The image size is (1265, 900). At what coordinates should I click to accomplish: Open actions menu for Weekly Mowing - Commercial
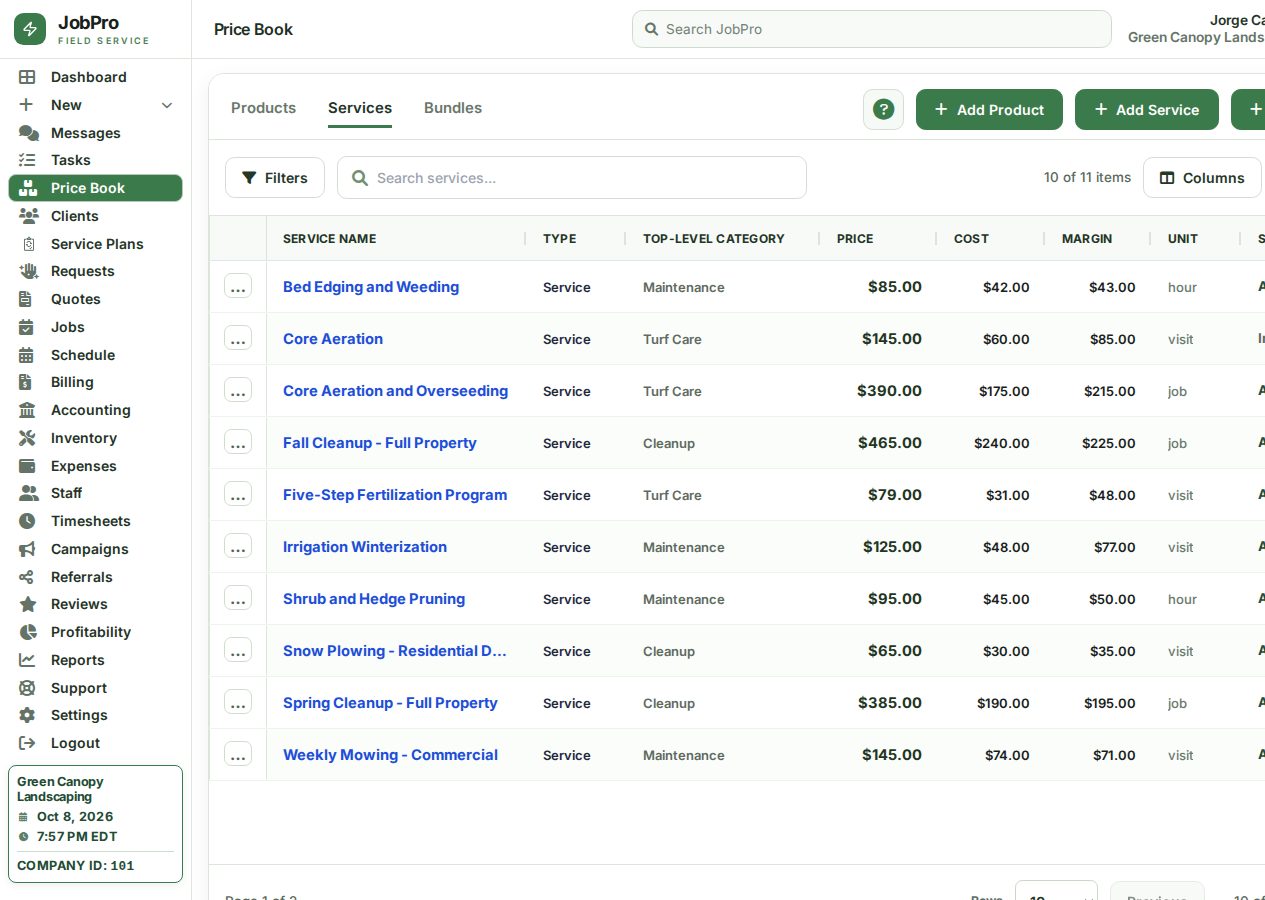pos(238,755)
